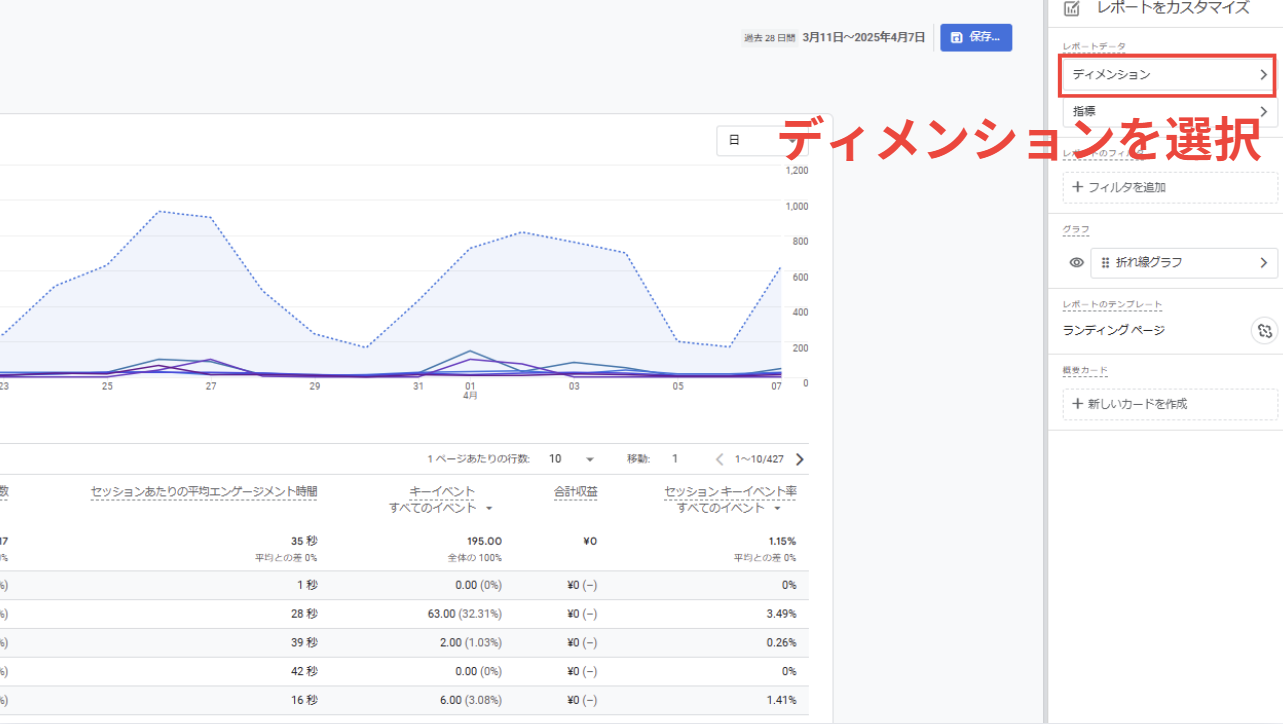Click the customize report pencil-chart icon
Screen dimensions: 1283x724
(x=1072, y=8)
